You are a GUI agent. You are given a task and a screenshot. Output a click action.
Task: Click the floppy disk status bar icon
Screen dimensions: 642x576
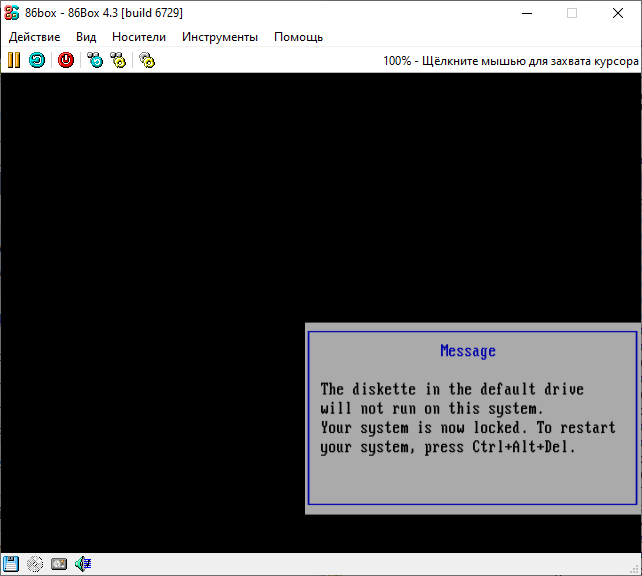(11, 564)
